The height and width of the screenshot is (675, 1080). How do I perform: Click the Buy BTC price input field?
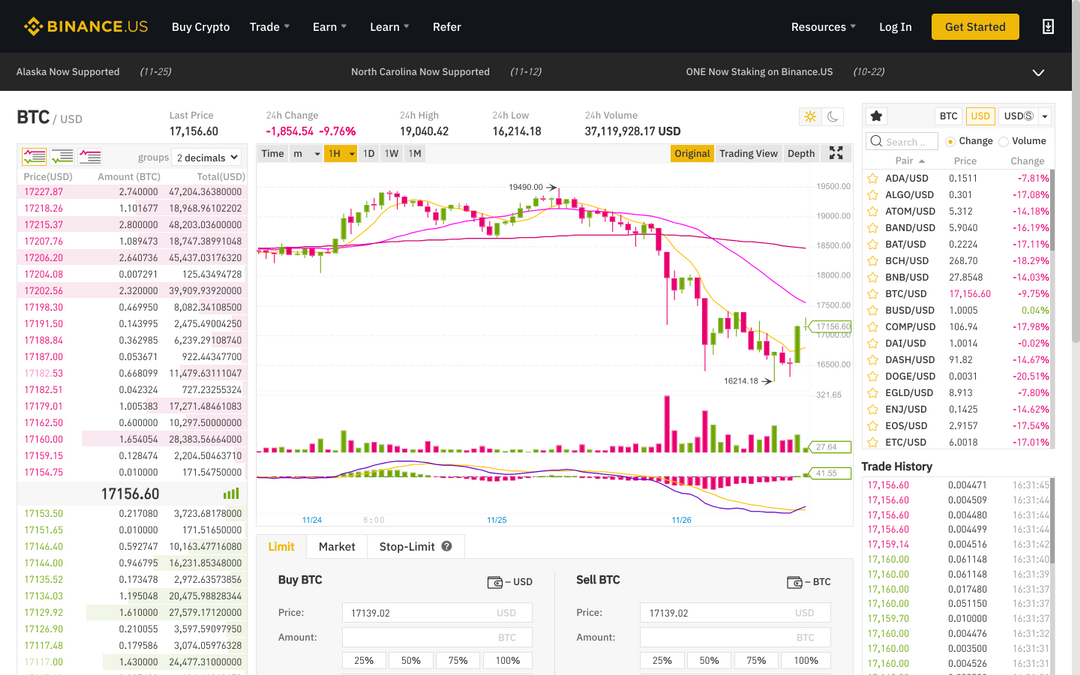tap(437, 612)
